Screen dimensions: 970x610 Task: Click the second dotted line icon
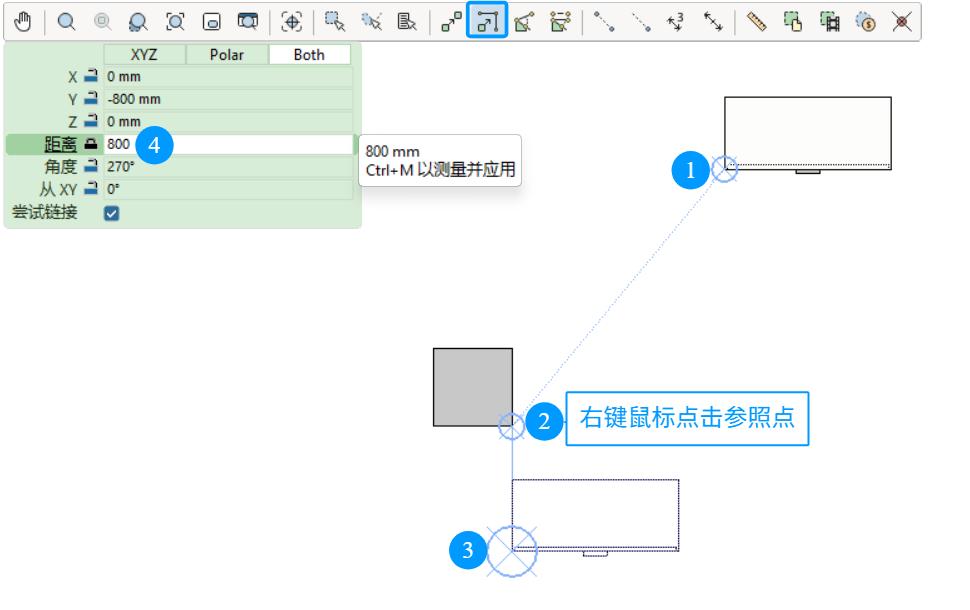(x=640, y=22)
